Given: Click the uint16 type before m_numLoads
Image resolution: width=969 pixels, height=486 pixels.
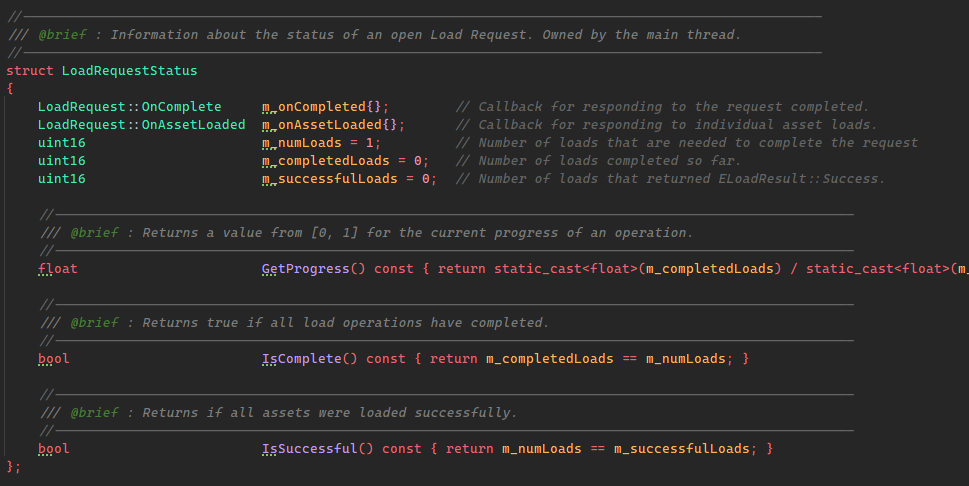Looking at the screenshot, I should pos(62,143).
